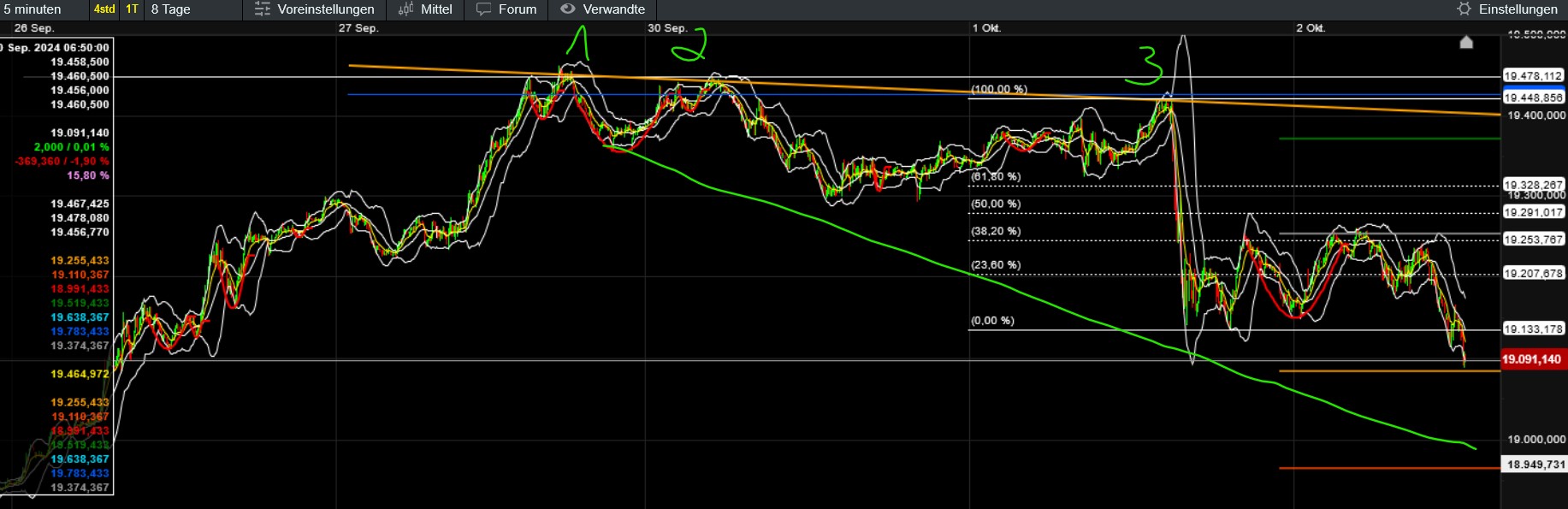Screen dimensions: 1568x509
Task: Click the 19.291,017 price label
Action: (1533, 212)
